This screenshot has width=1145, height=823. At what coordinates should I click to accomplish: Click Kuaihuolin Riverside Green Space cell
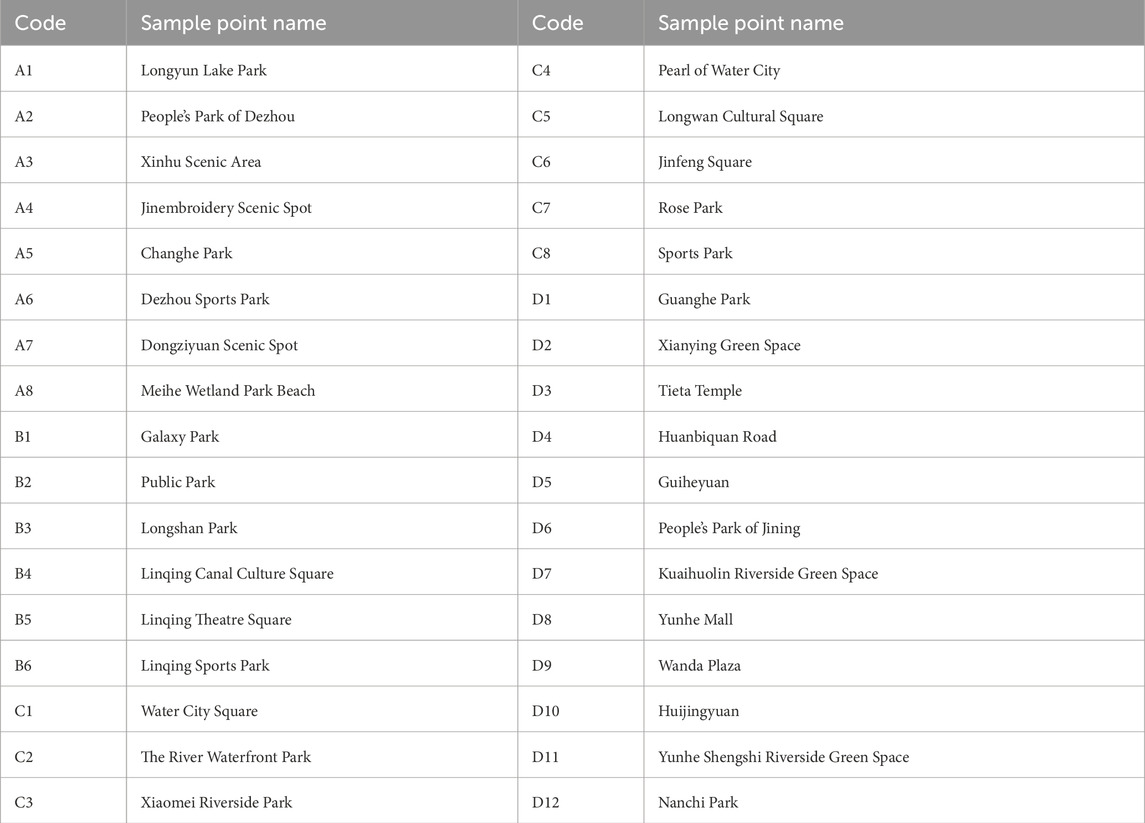768,574
